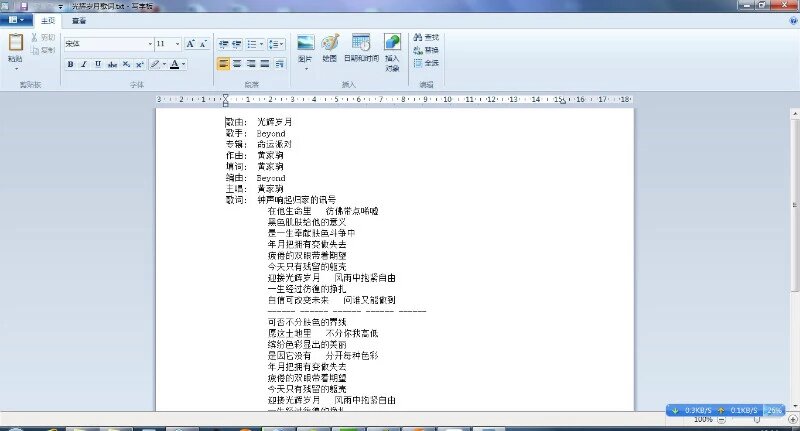Click the Select all button
This screenshot has width=800, height=431.
click(x=426, y=63)
